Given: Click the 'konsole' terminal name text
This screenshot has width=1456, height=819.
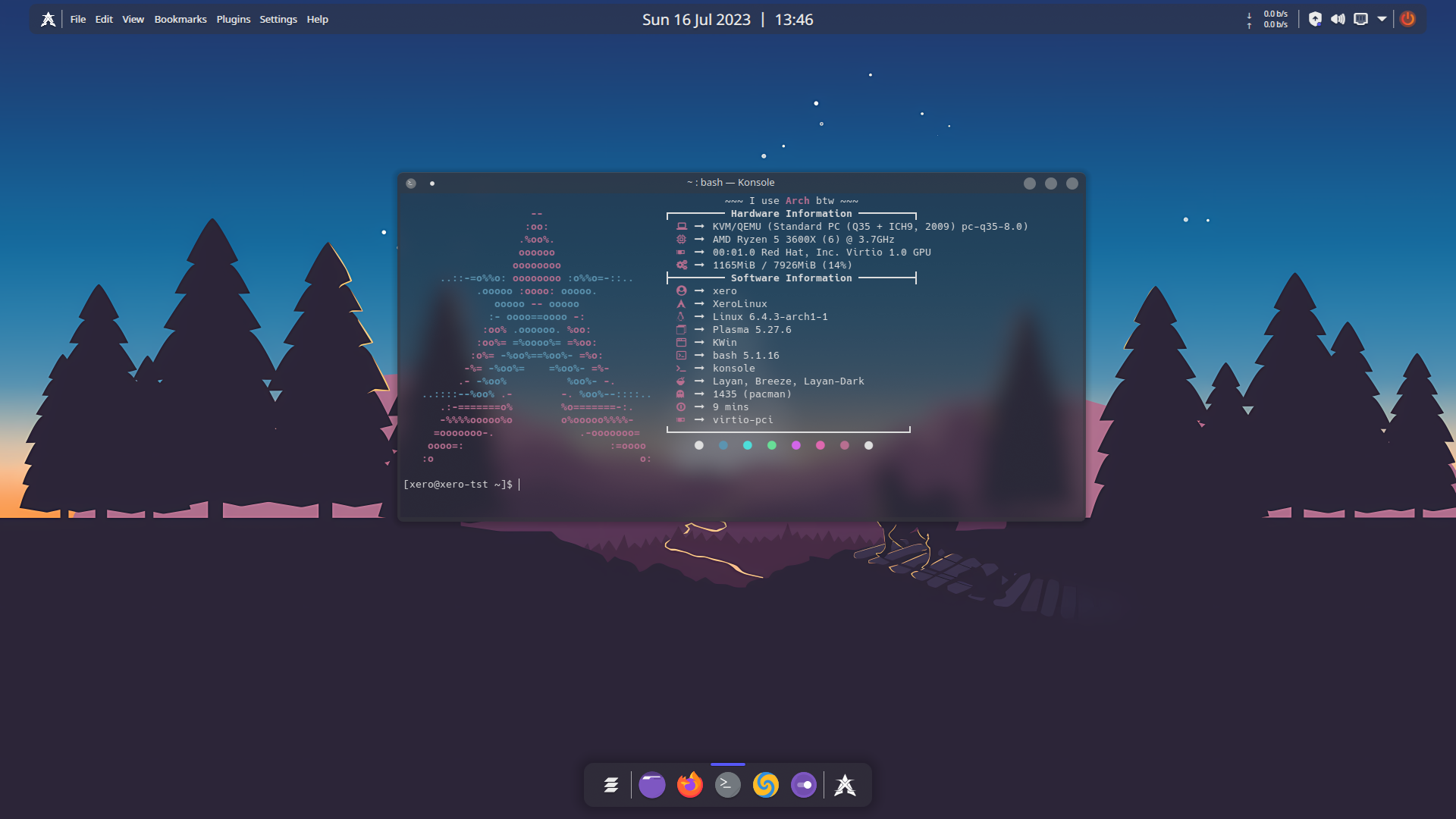Looking at the screenshot, I should [733, 369].
